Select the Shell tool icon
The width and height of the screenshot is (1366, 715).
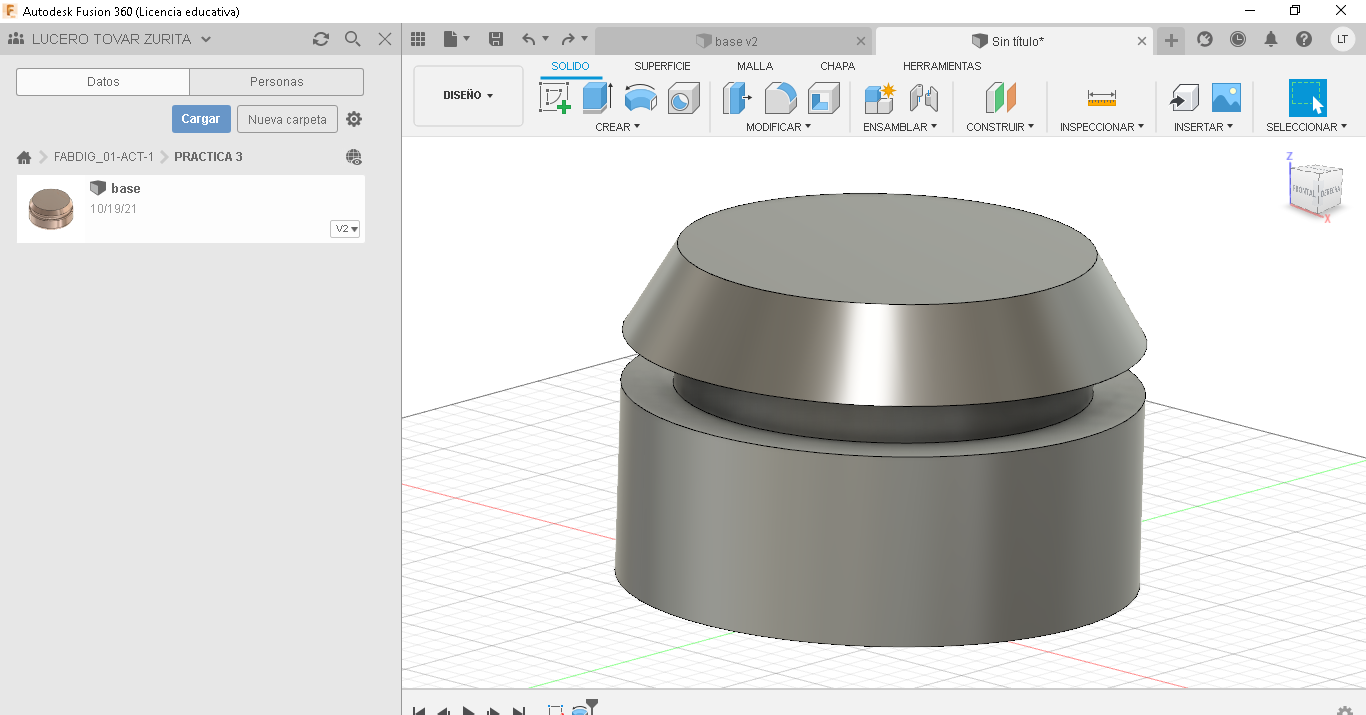(x=823, y=98)
